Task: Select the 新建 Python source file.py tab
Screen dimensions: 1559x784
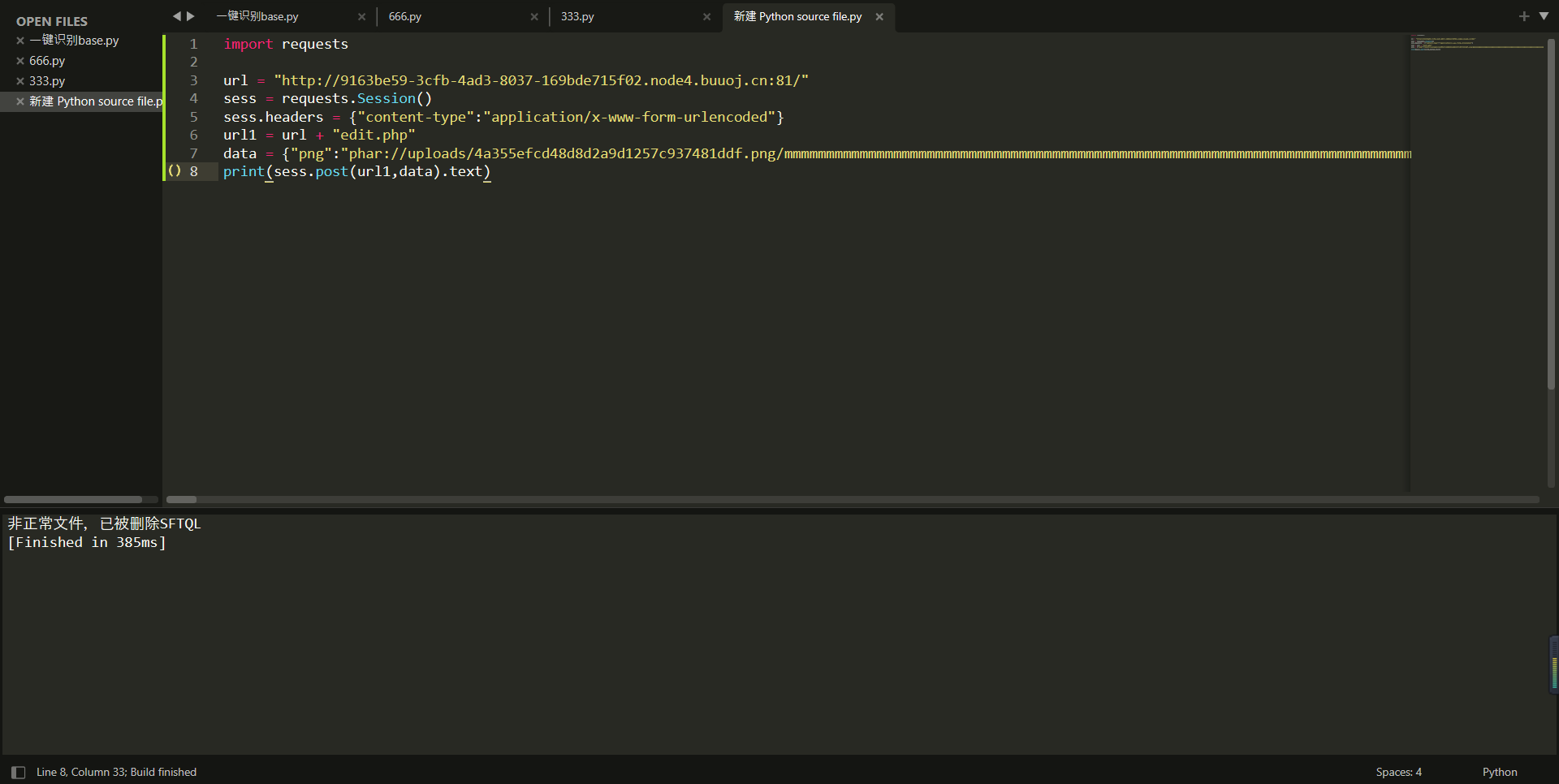Action: 797,16
